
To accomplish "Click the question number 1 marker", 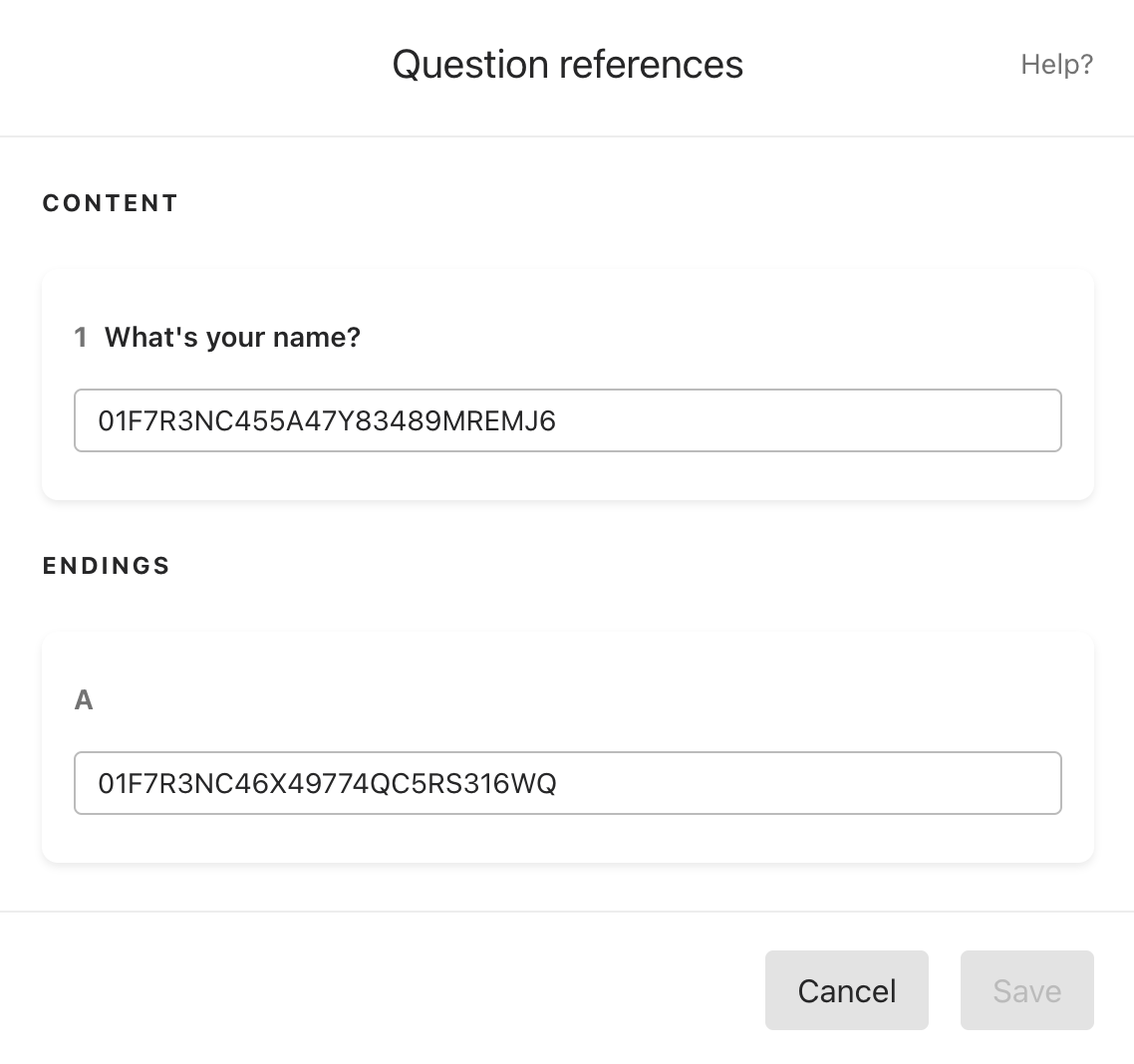I will [81, 338].
